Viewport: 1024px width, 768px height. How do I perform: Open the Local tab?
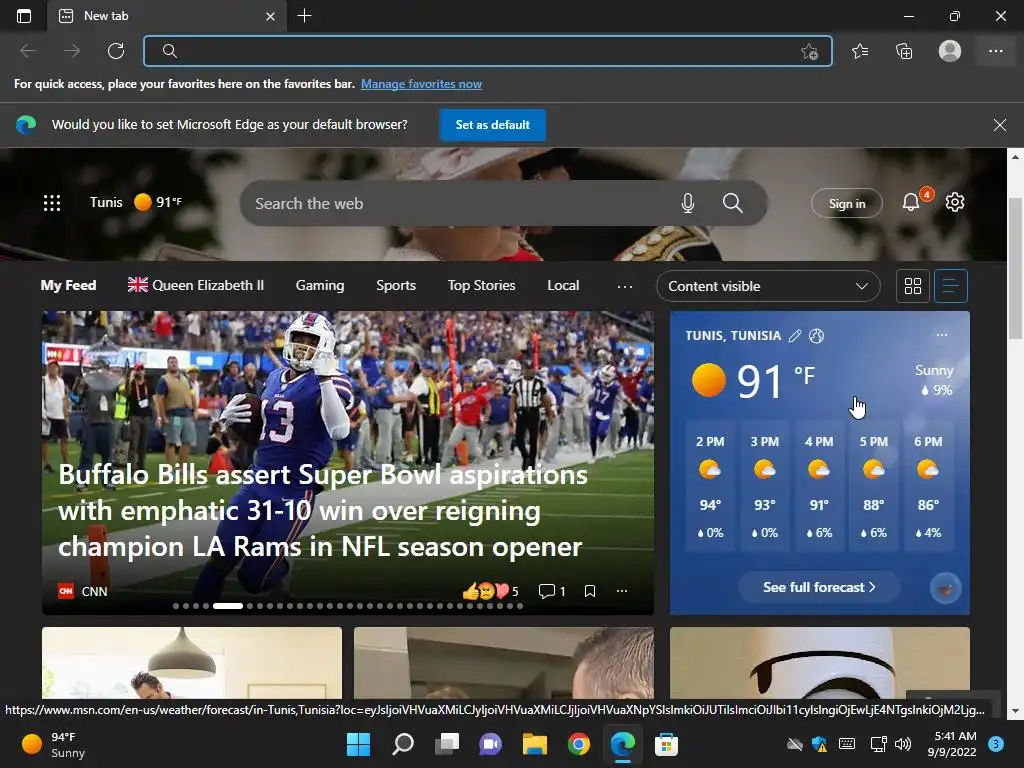(563, 285)
